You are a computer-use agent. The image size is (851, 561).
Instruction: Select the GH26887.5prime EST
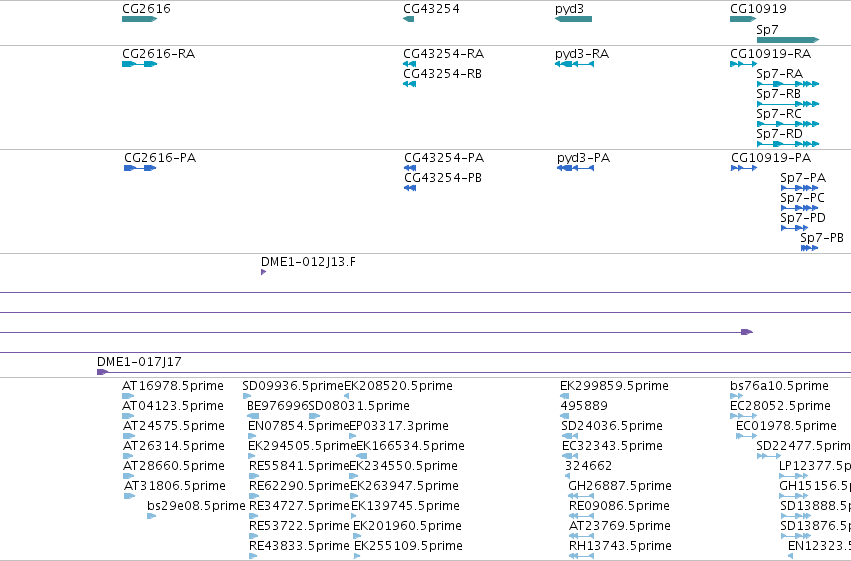point(581,496)
